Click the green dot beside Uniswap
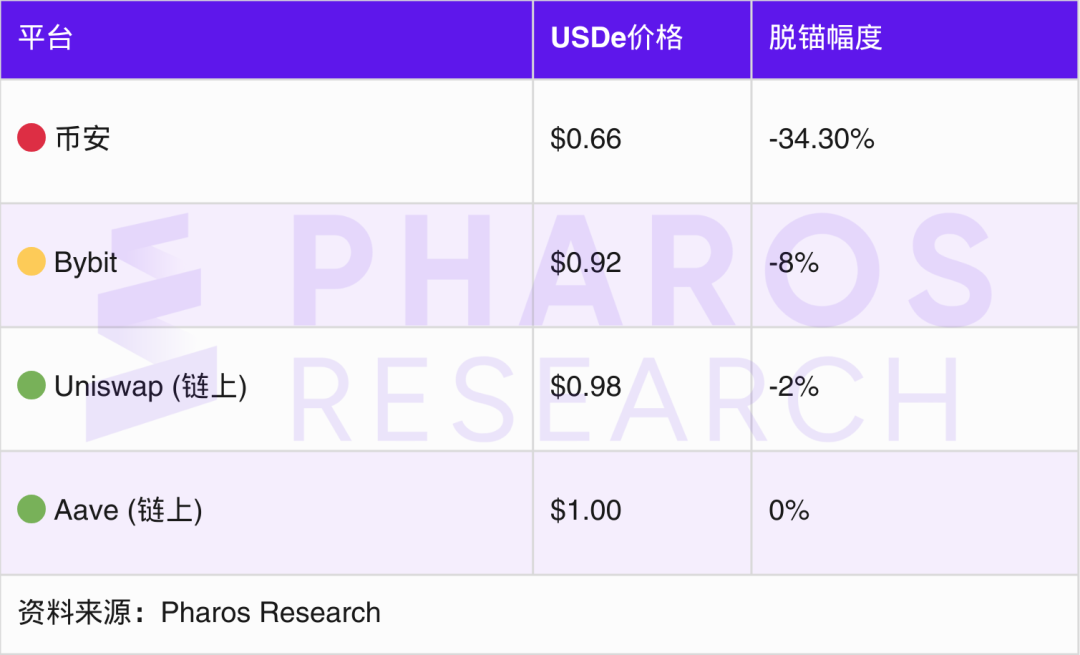1080x655 pixels. [31, 386]
